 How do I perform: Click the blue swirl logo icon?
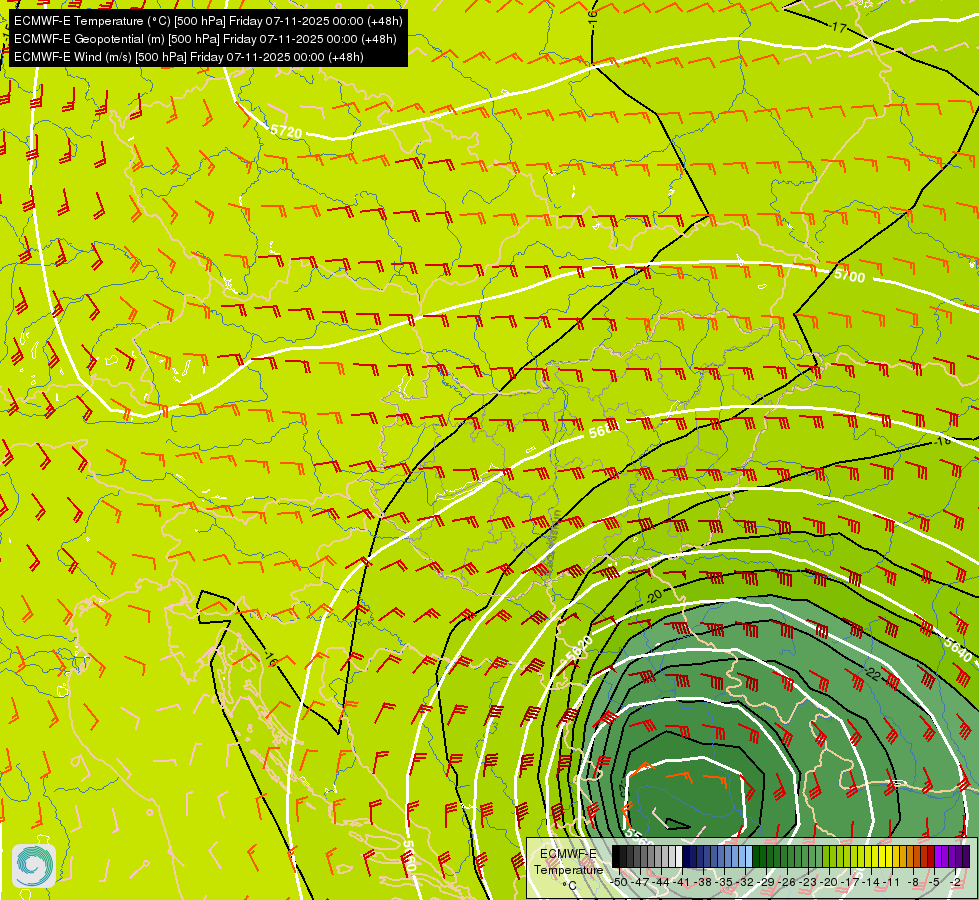(x=34, y=866)
